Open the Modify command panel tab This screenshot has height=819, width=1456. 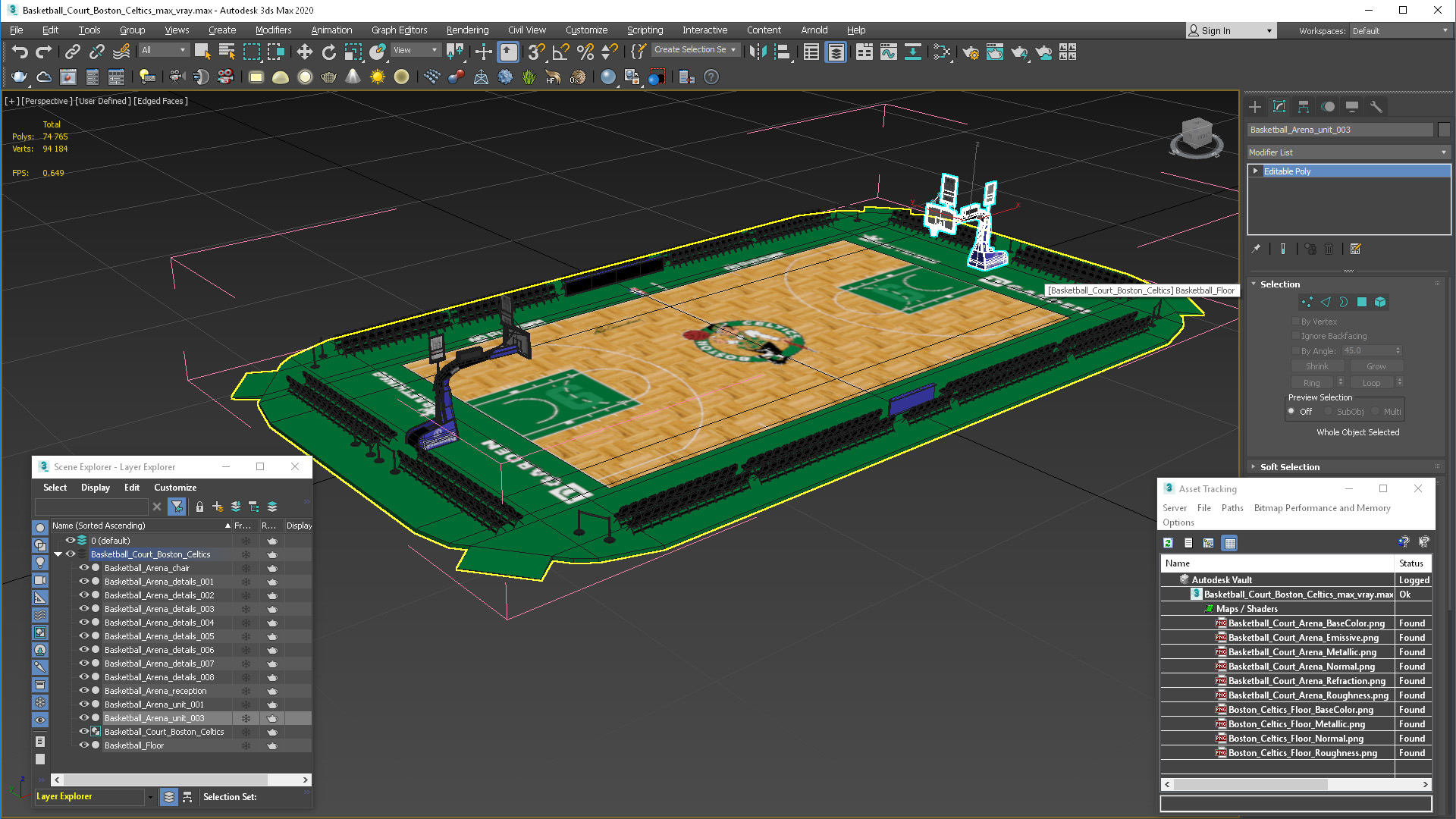pos(1279,107)
